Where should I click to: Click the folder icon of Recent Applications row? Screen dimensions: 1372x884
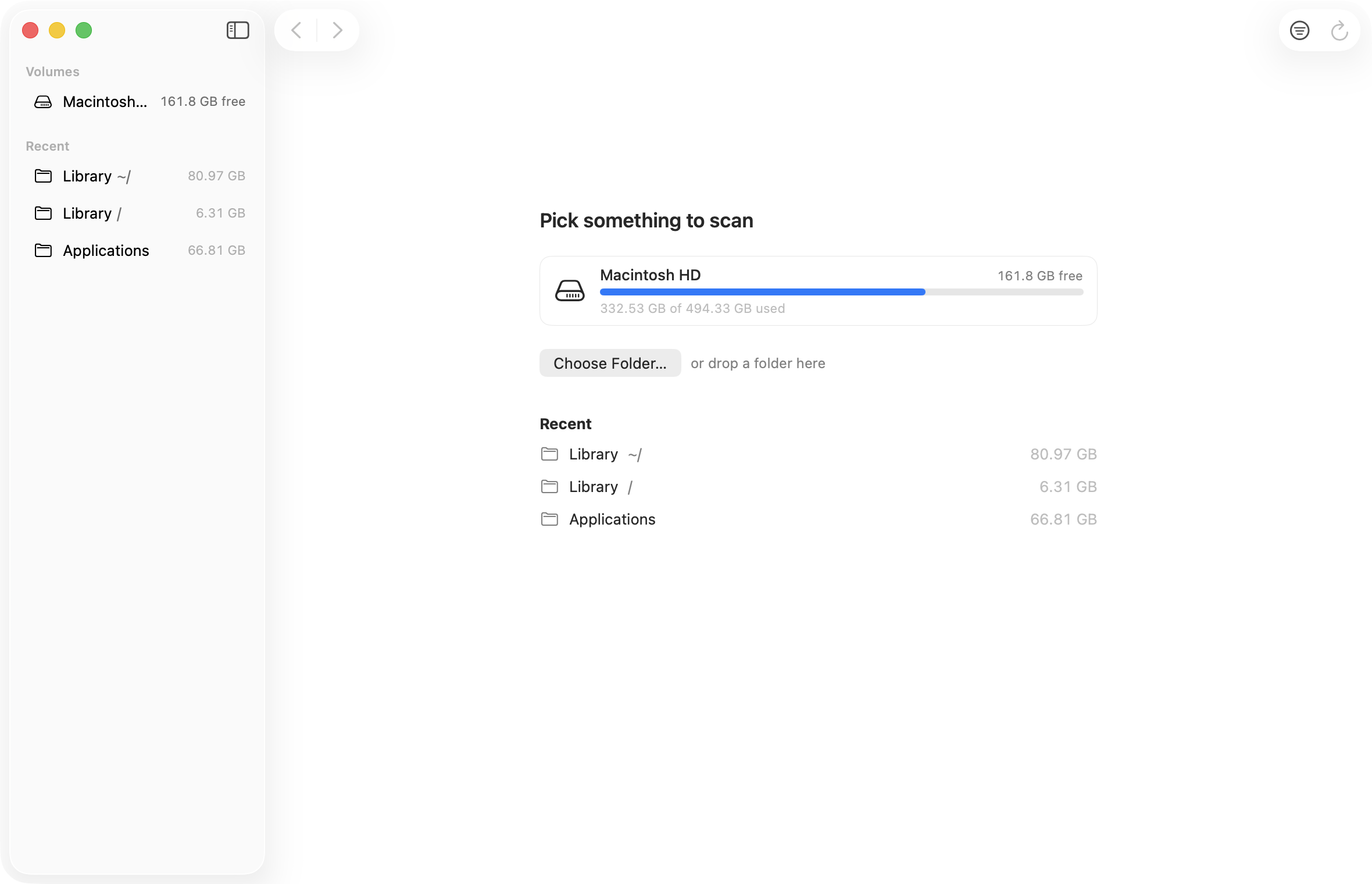pos(549,519)
